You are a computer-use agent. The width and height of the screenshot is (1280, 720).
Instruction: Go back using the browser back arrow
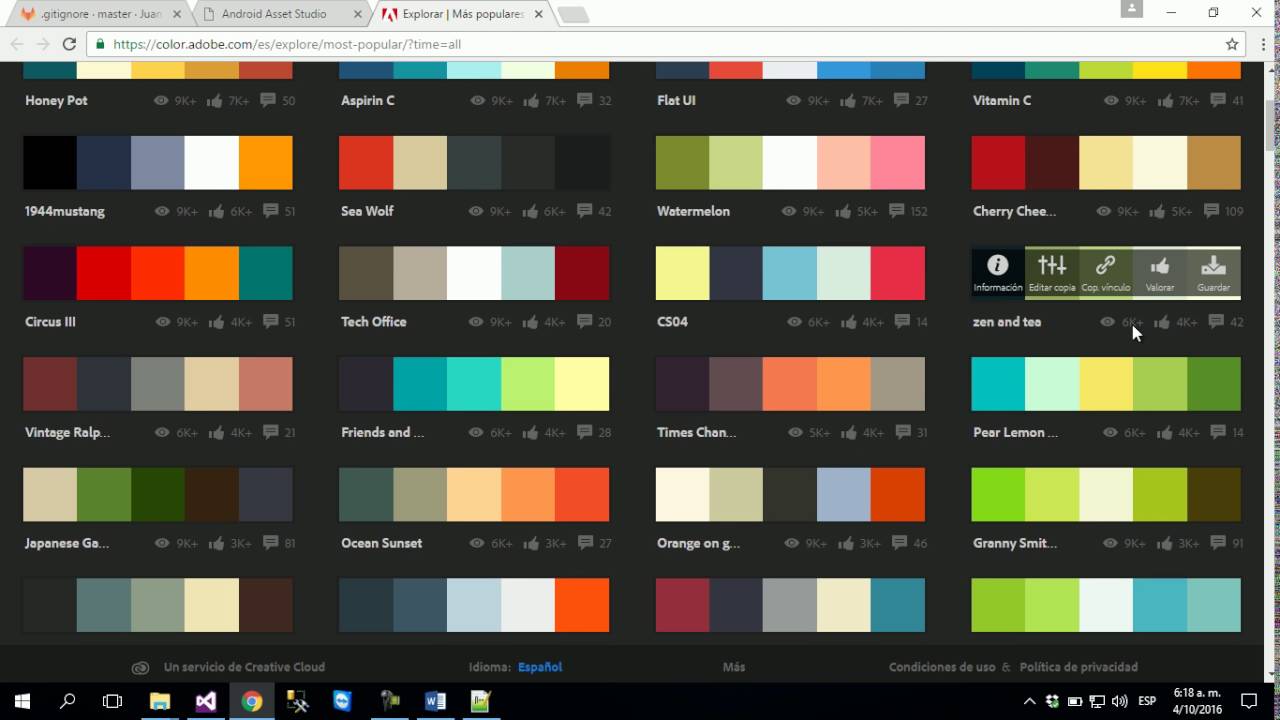[17, 44]
